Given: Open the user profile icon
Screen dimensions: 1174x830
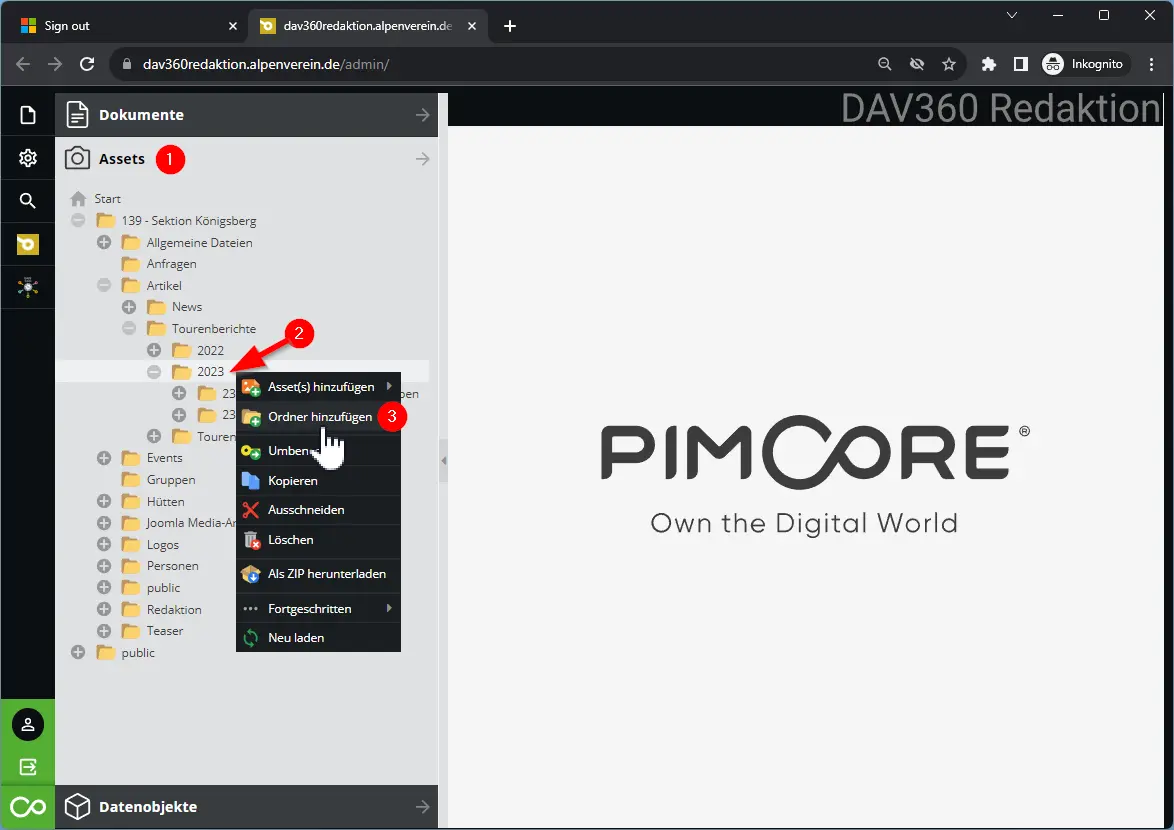Looking at the screenshot, I should coord(27,724).
